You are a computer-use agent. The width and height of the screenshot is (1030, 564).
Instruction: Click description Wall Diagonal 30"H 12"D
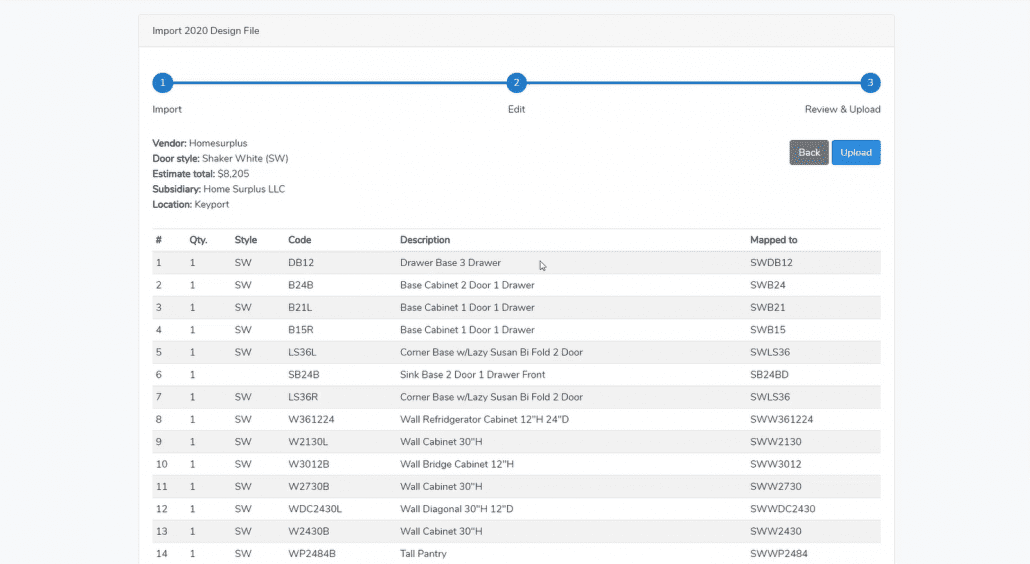457,509
